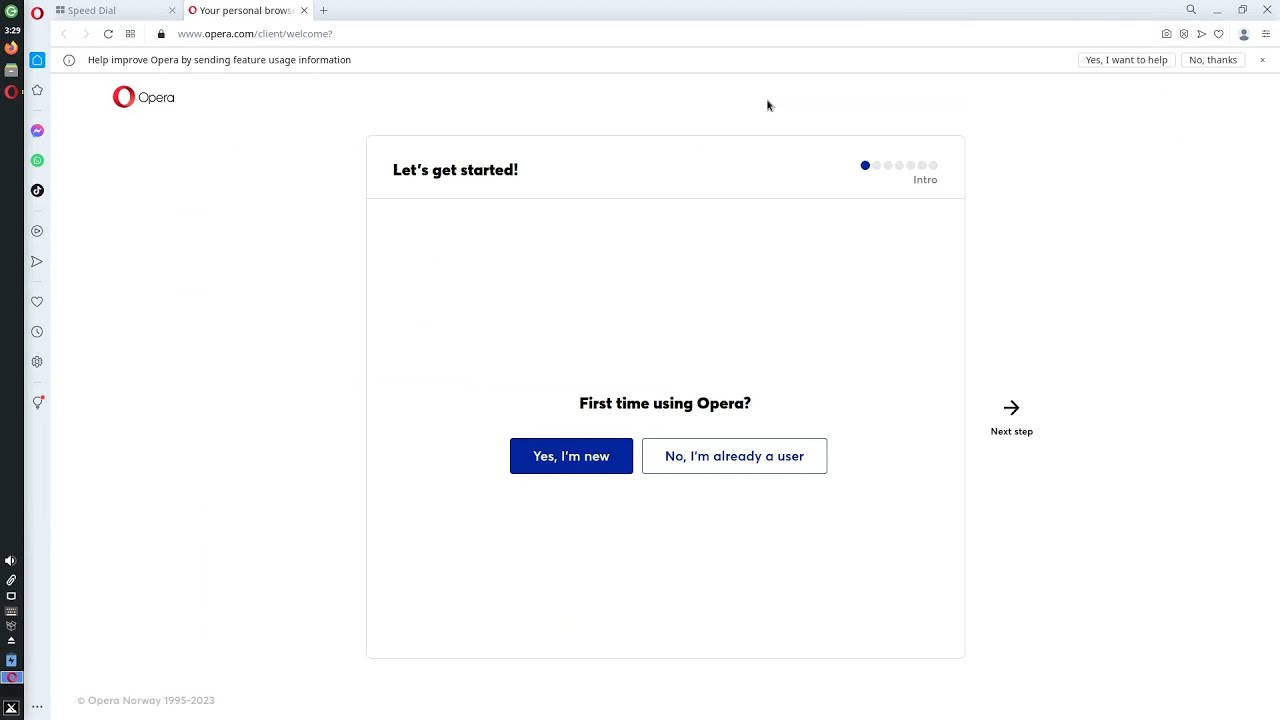Open My Flow arrow in sidebar
Image resolution: width=1280 pixels, height=720 pixels.
click(37, 262)
